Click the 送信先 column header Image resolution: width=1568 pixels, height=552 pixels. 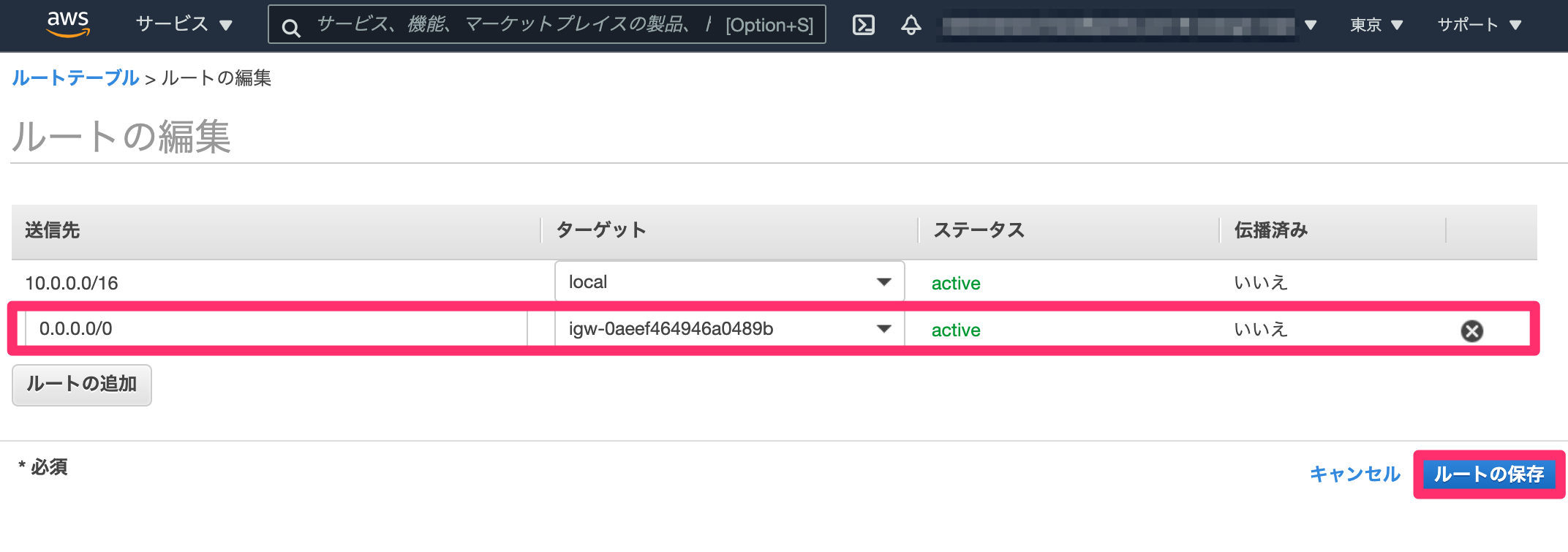52,230
